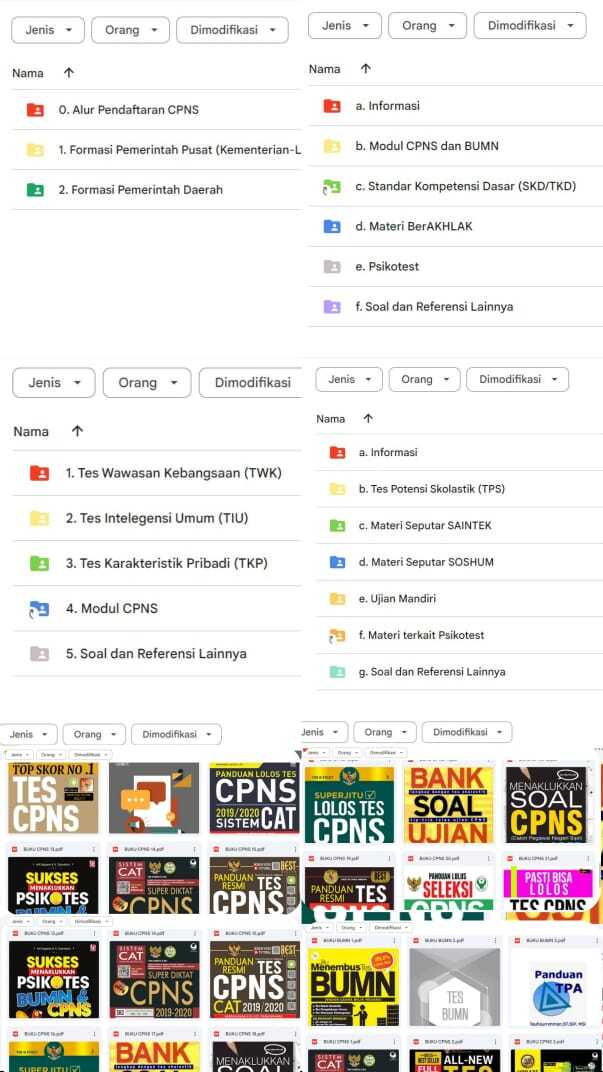This screenshot has width=603, height=1072.
Task: Click the shortcut folder icon of f. Materi terkait Psikotest
Action: pyautogui.click(x=337, y=636)
